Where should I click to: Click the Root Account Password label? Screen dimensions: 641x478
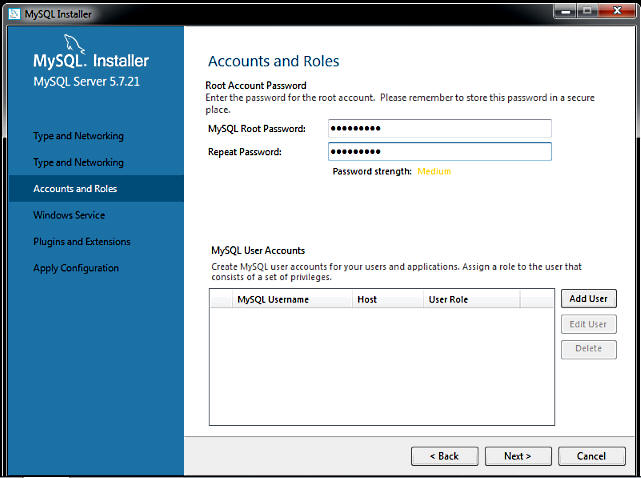tap(256, 85)
